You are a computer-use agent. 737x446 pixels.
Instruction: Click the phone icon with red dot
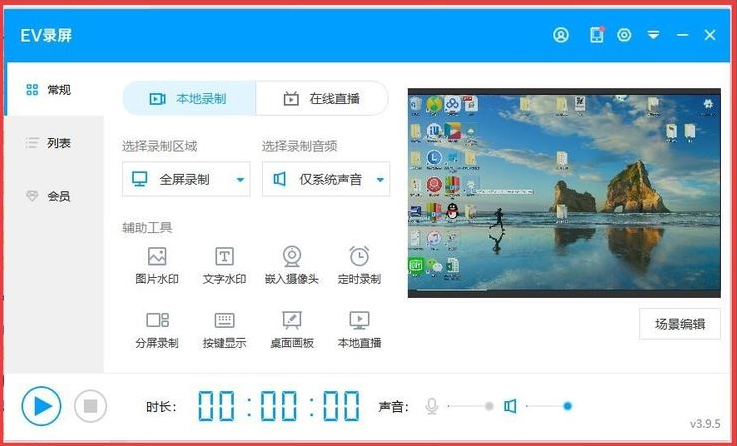(x=597, y=35)
